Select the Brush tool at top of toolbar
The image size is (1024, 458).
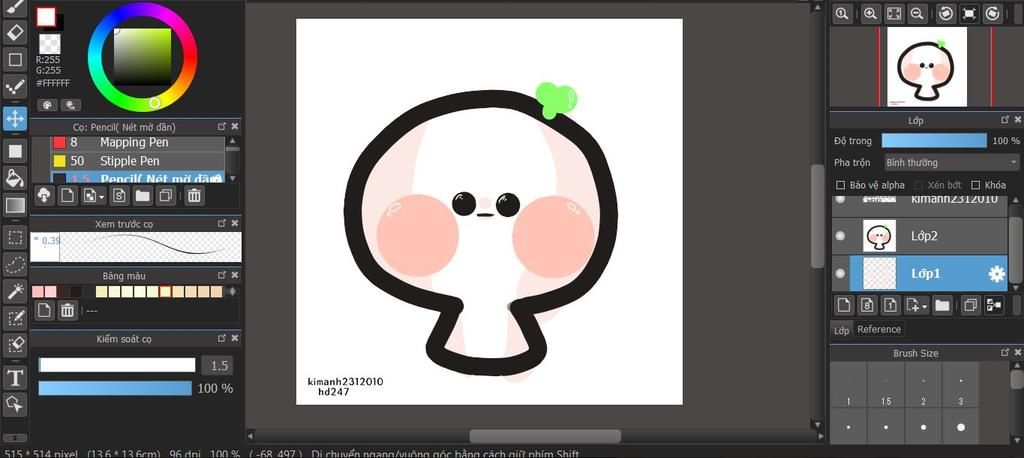15,7
